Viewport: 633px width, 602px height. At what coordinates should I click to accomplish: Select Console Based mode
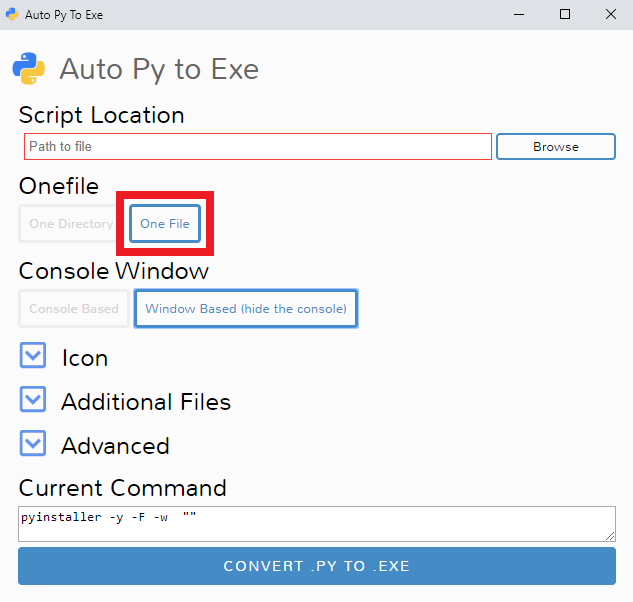(74, 309)
